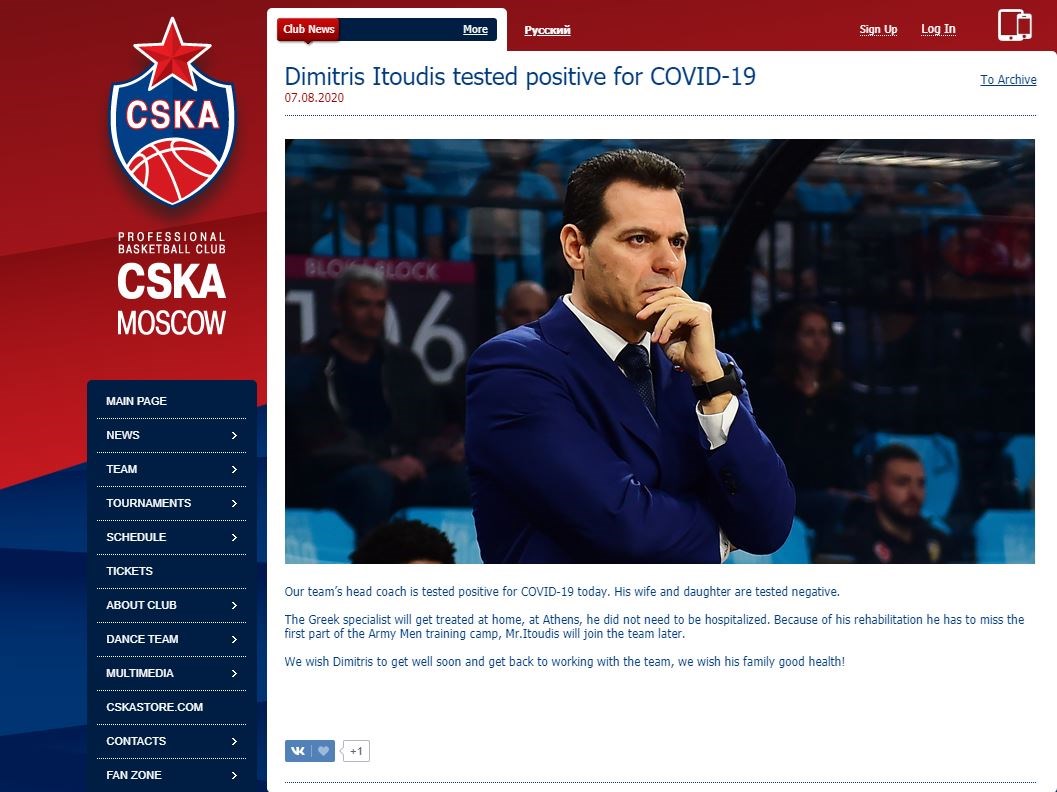The width and height of the screenshot is (1057, 792).
Task: Expand the TOURNAMENTS submenu arrow
Action: tap(235, 504)
